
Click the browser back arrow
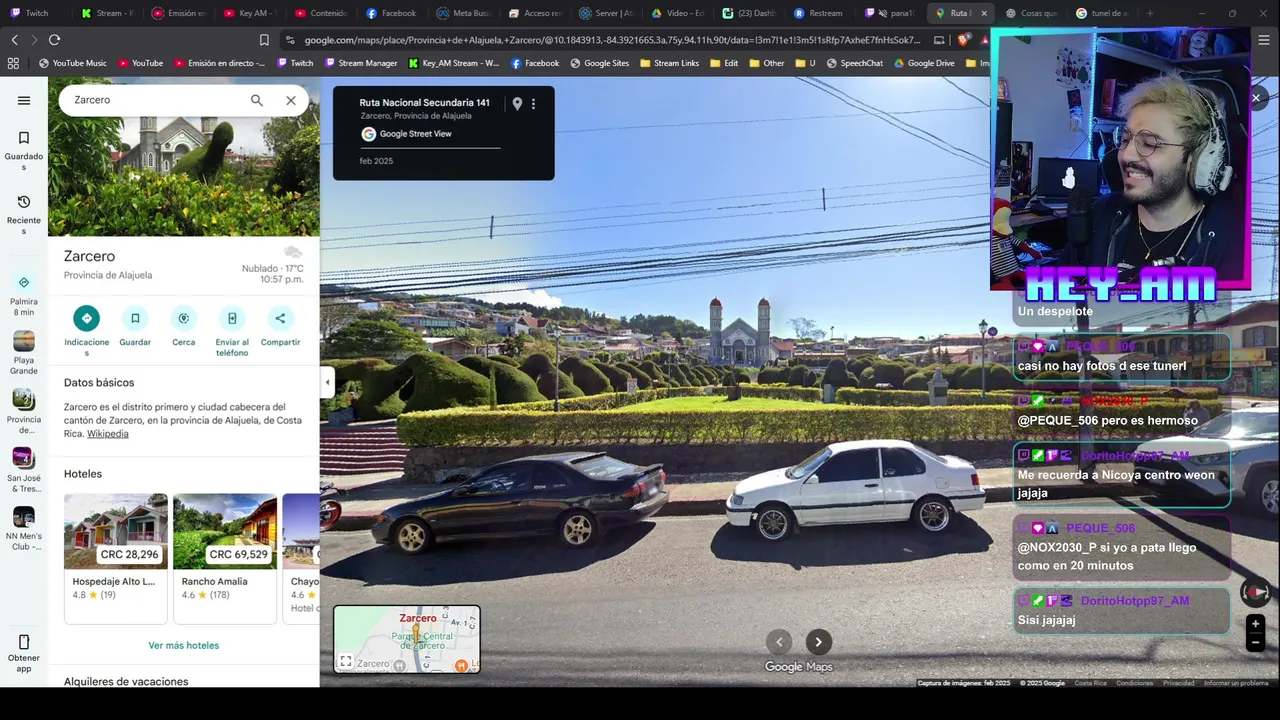(14, 40)
